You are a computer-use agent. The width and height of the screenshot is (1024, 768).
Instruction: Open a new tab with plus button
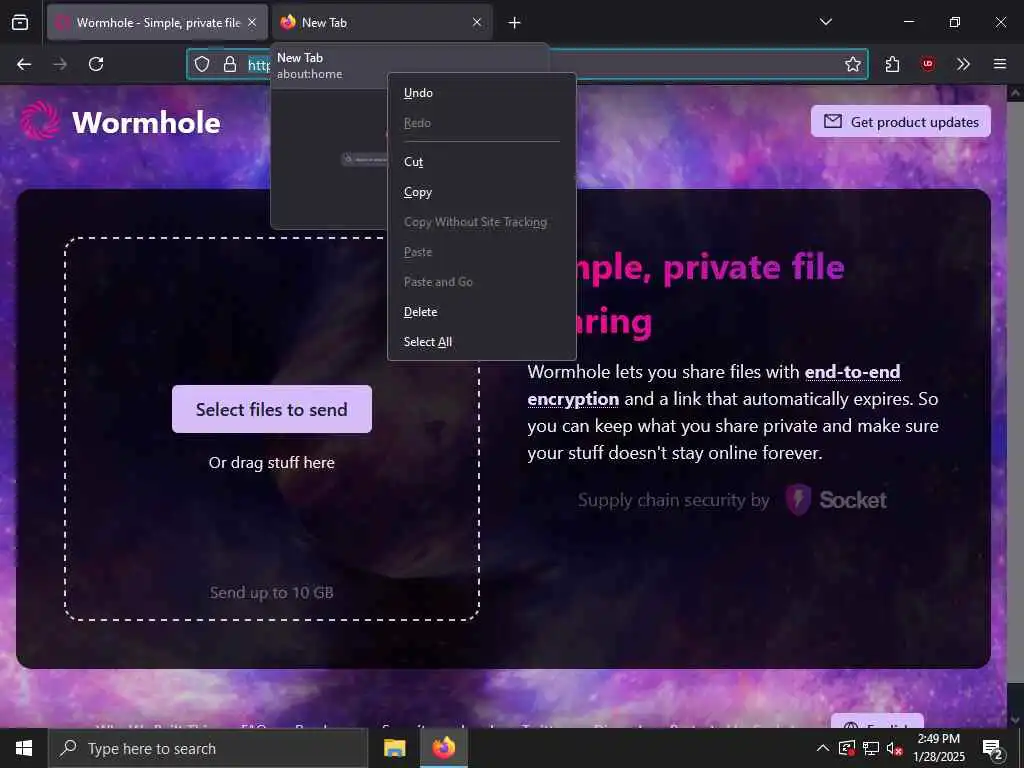tap(515, 23)
